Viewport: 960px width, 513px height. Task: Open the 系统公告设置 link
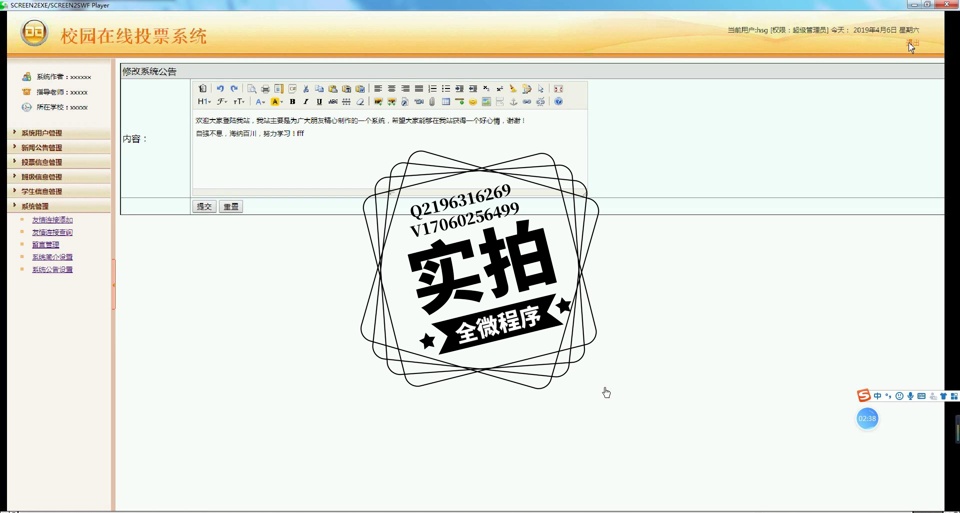[52, 270]
